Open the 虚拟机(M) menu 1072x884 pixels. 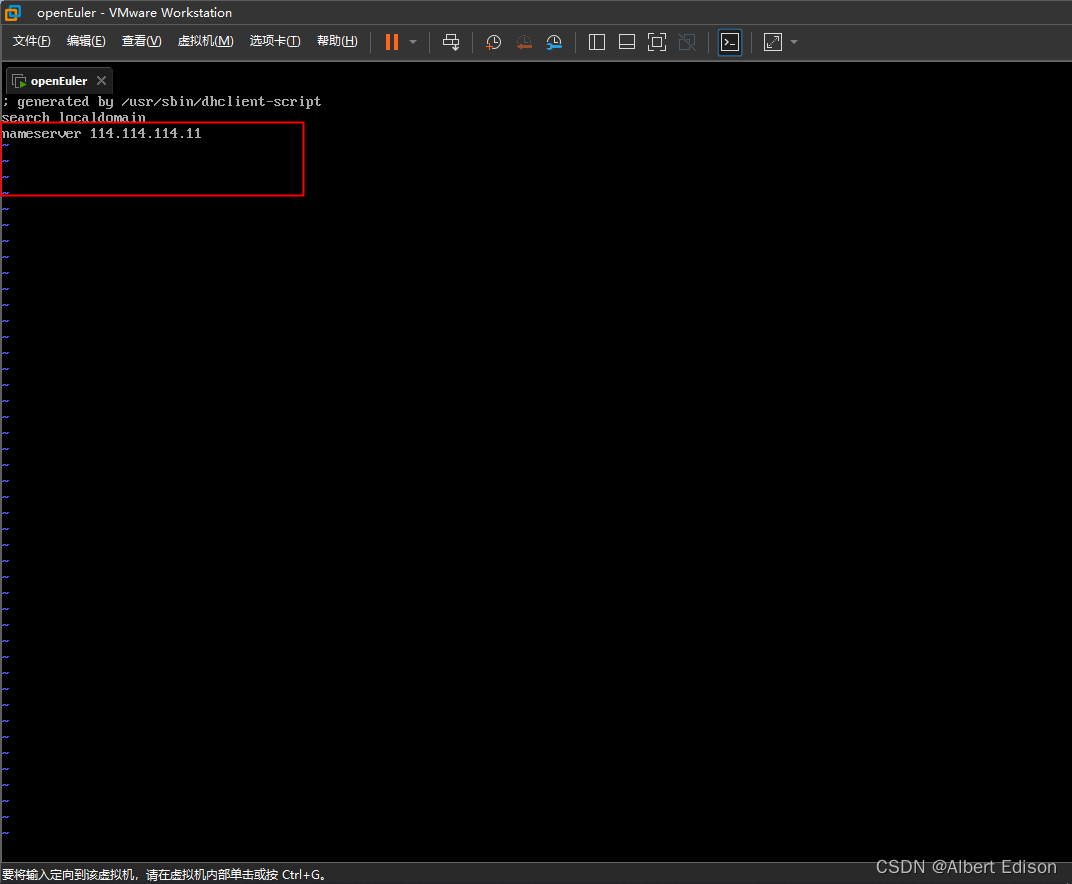pos(205,41)
